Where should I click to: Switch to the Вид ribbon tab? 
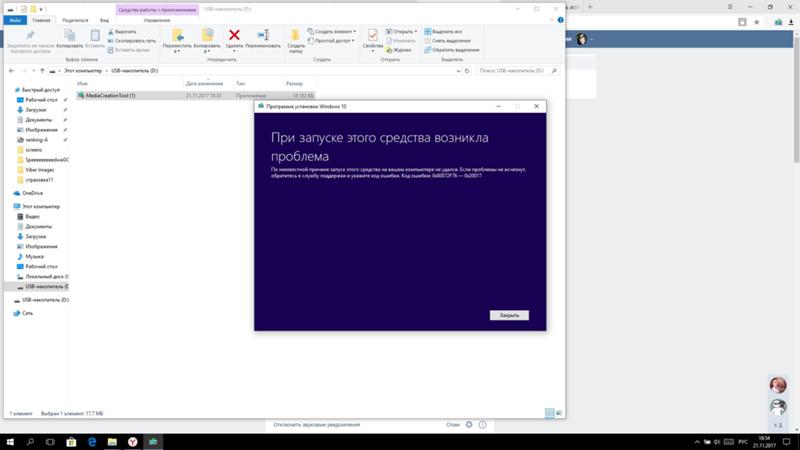coord(104,20)
